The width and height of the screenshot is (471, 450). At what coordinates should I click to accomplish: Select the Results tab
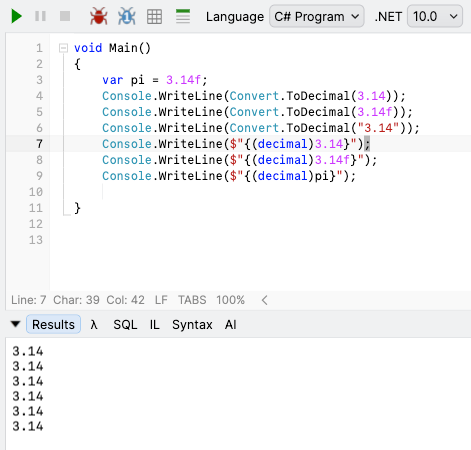tap(53, 324)
